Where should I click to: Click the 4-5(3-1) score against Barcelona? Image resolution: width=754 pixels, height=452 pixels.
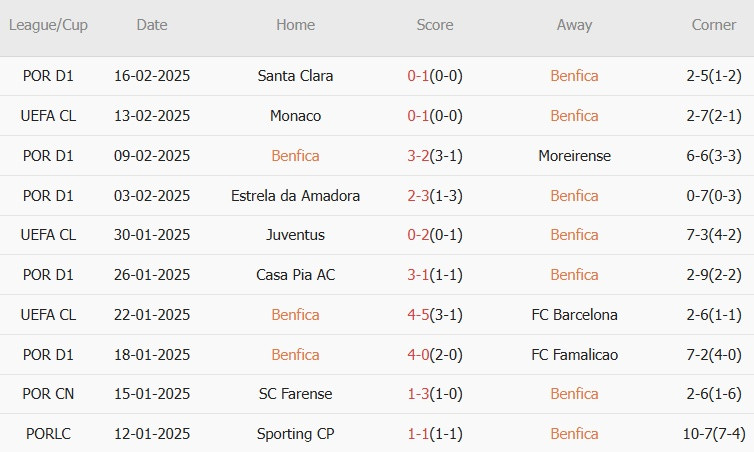435,314
